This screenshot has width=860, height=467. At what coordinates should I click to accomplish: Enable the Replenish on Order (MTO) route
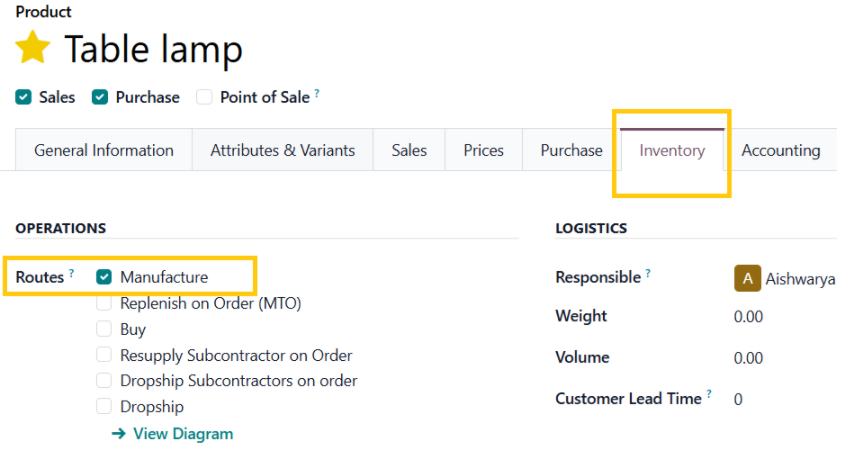pos(104,303)
